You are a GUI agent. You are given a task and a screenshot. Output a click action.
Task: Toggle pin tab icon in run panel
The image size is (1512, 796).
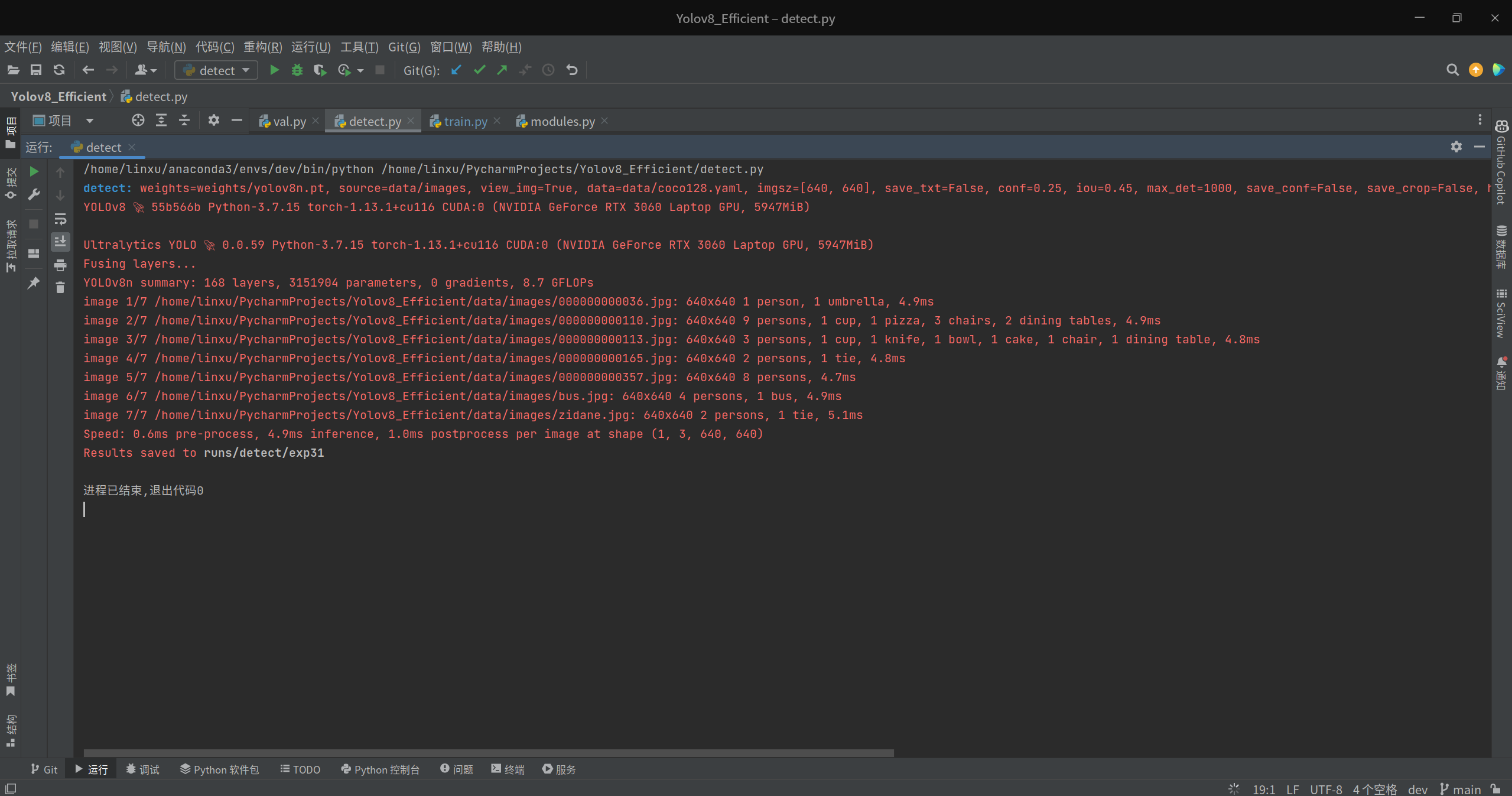34,283
